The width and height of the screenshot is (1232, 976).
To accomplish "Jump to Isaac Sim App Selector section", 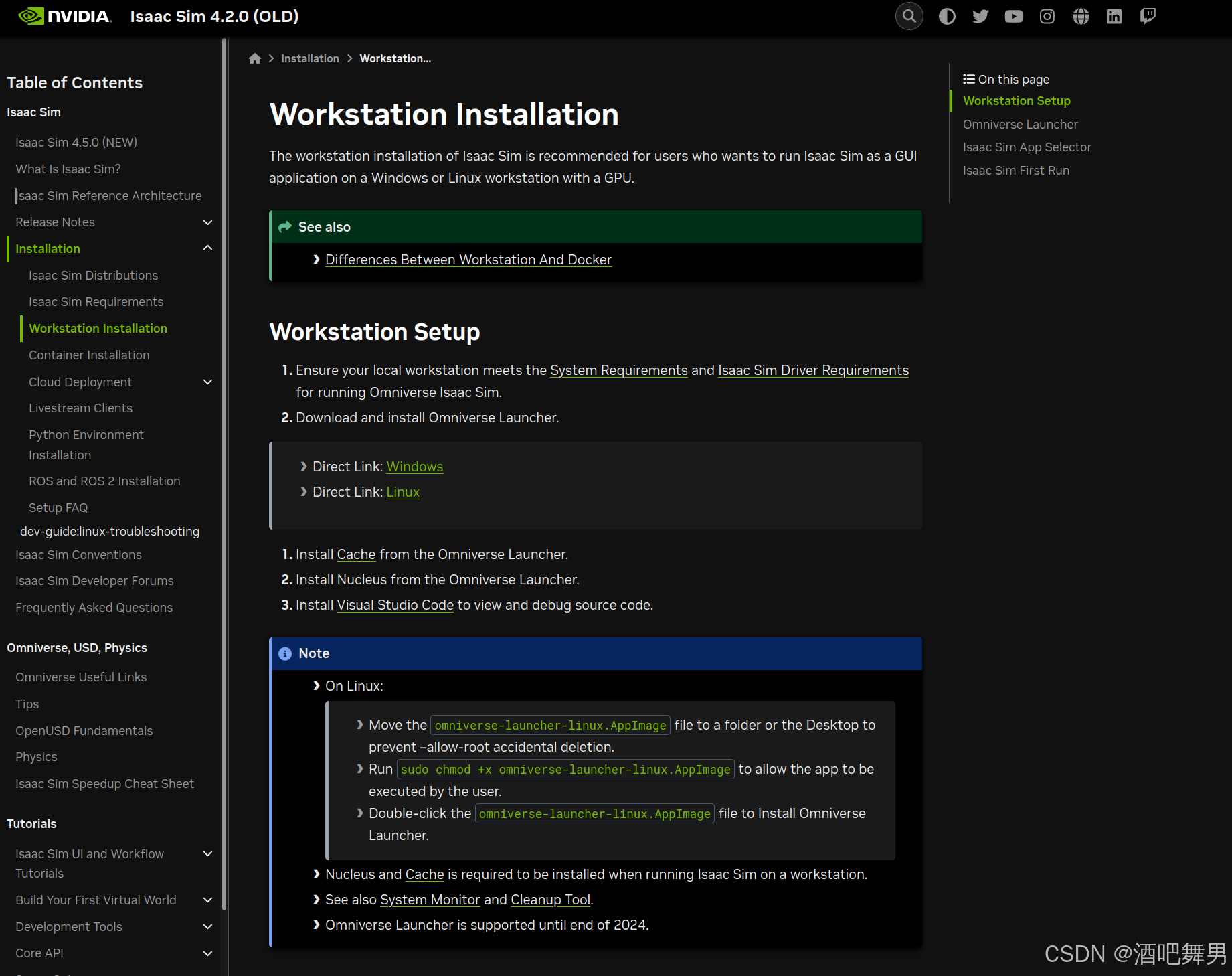I will click(1027, 147).
